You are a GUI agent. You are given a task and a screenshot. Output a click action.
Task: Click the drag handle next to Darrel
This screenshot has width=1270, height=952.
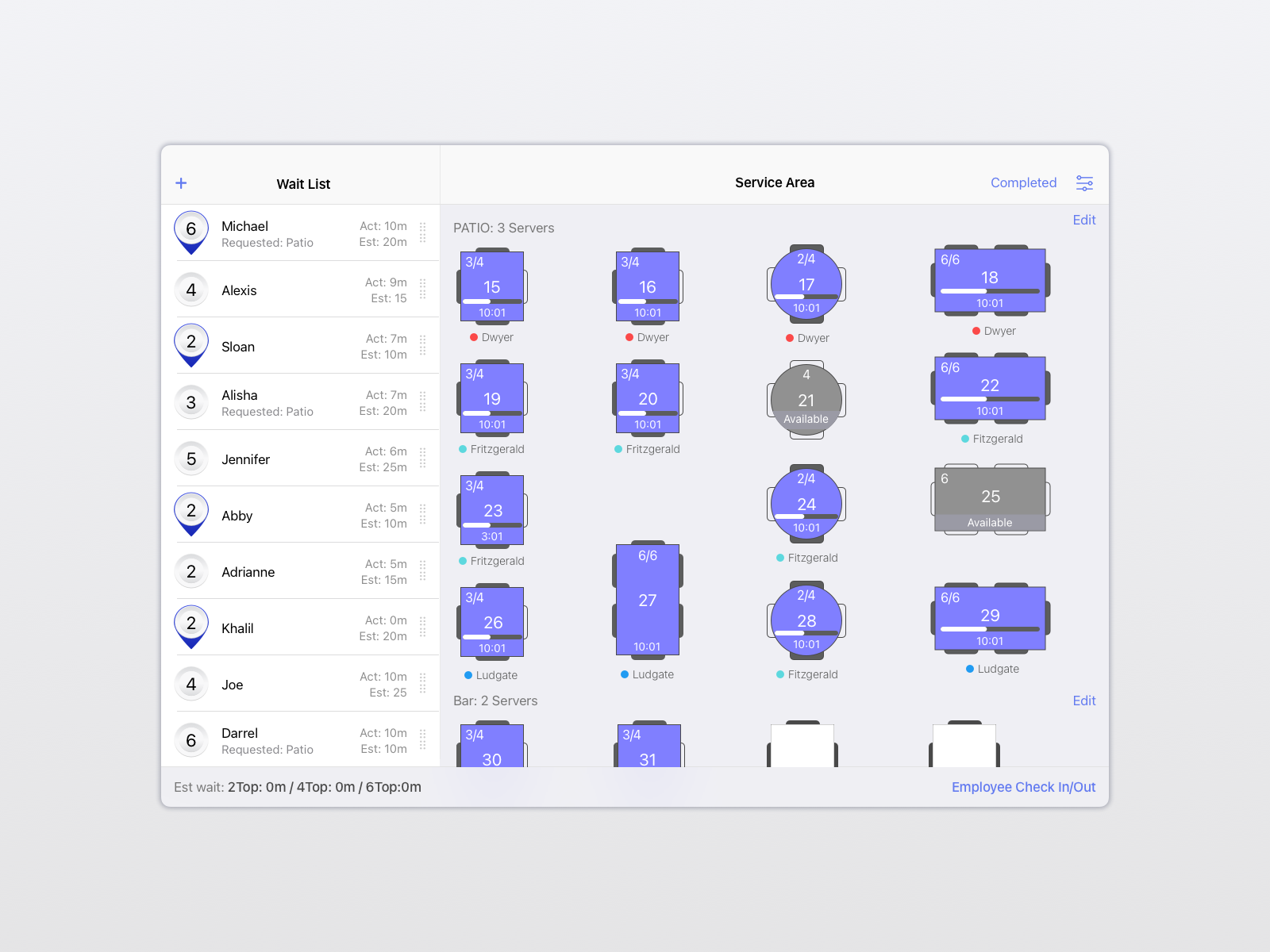(423, 739)
